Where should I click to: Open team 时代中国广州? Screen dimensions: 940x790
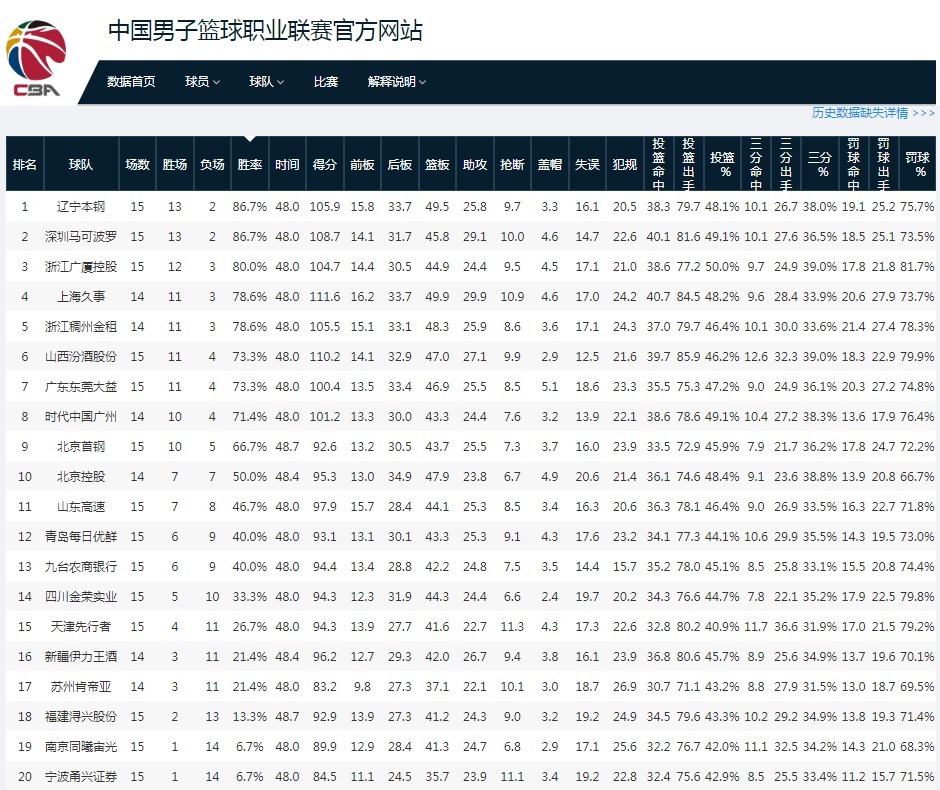coord(81,417)
